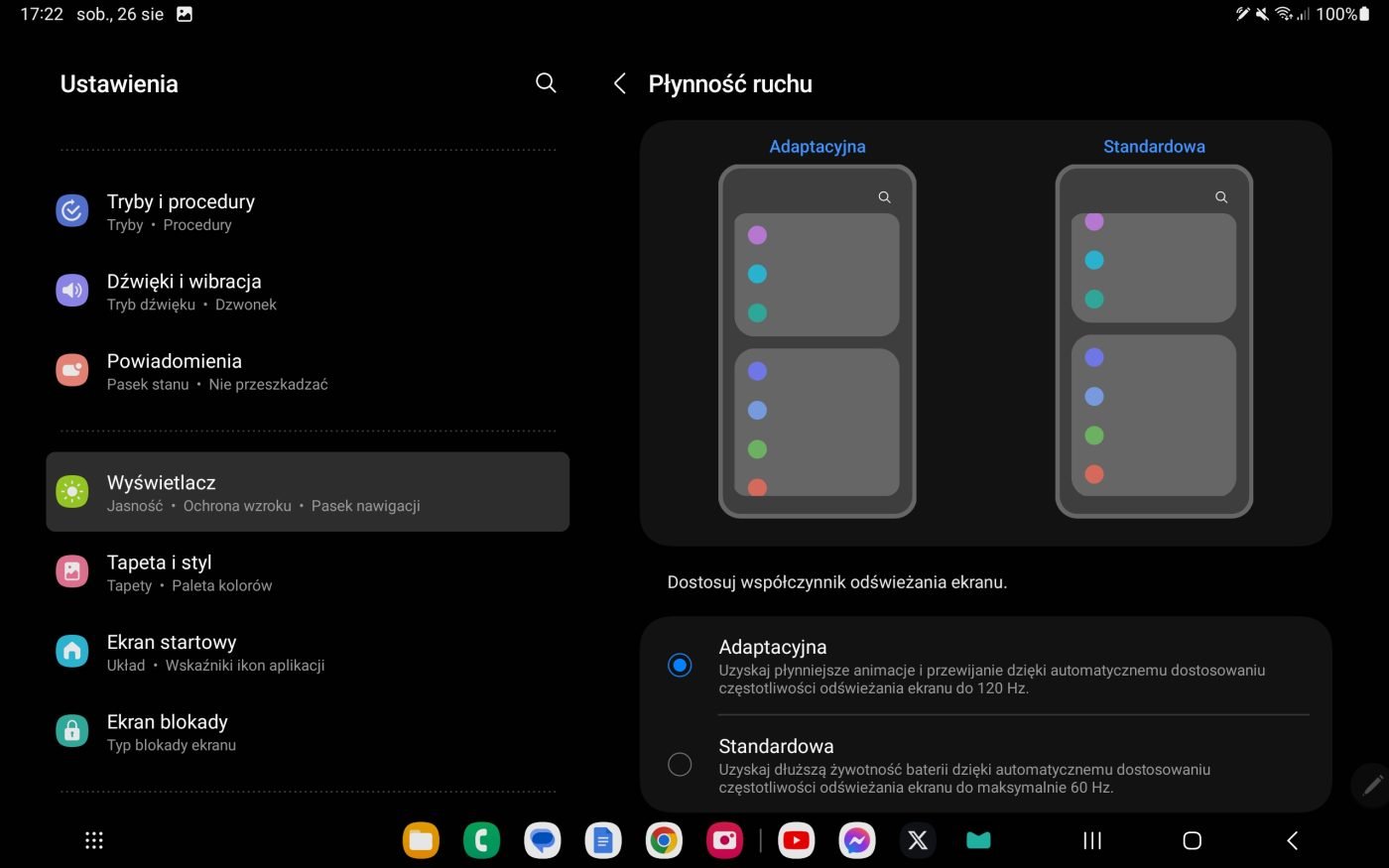This screenshot has height=868, width=1389.
Task: Tap the battery 100% indicator
Action: click(1343, 14)
